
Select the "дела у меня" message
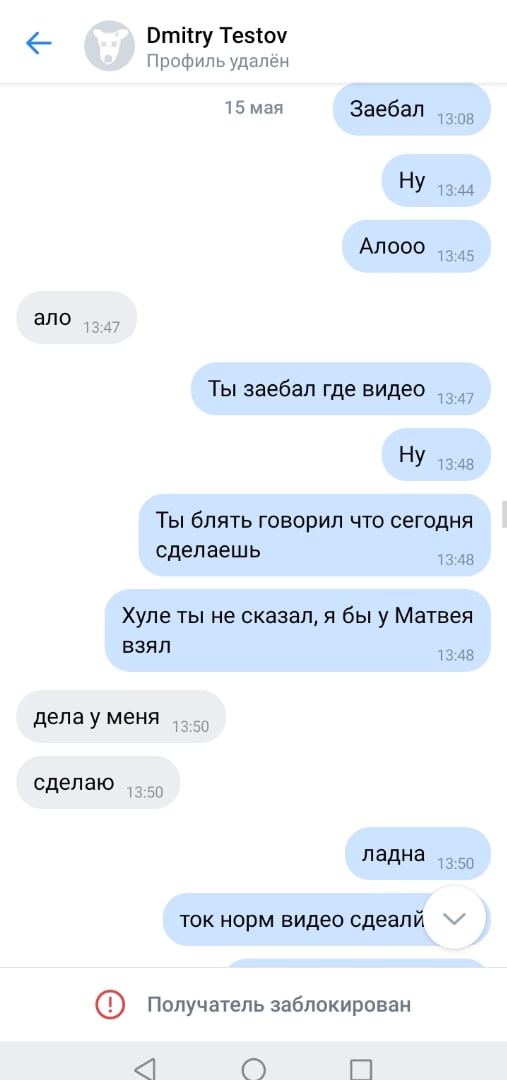tap(121, 716)
